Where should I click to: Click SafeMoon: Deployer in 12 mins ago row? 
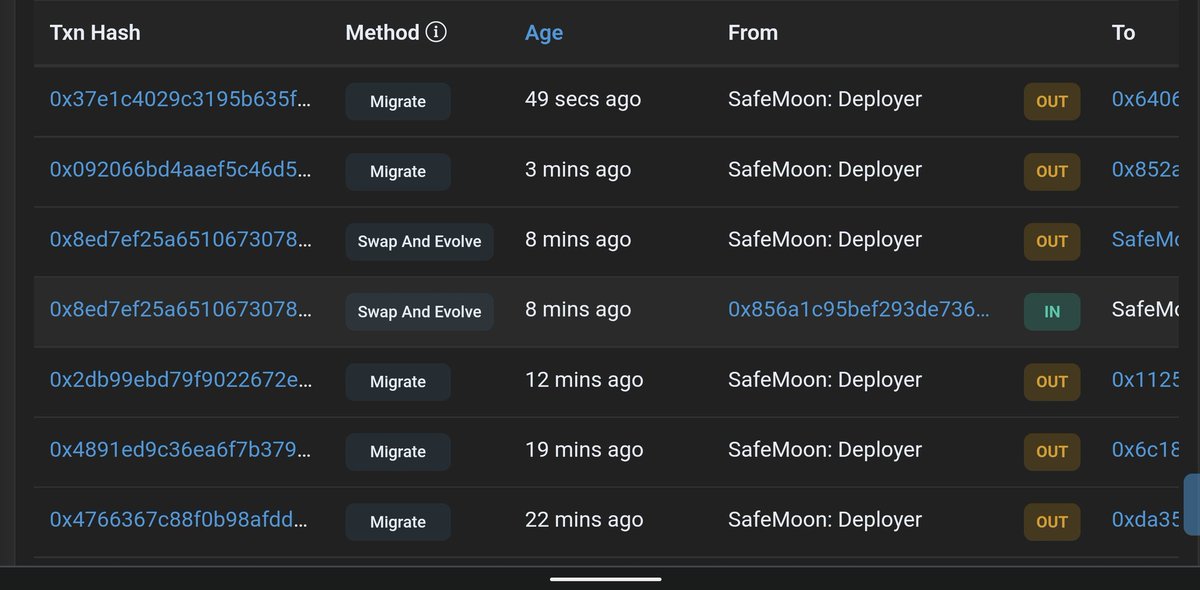coord(825,380)
